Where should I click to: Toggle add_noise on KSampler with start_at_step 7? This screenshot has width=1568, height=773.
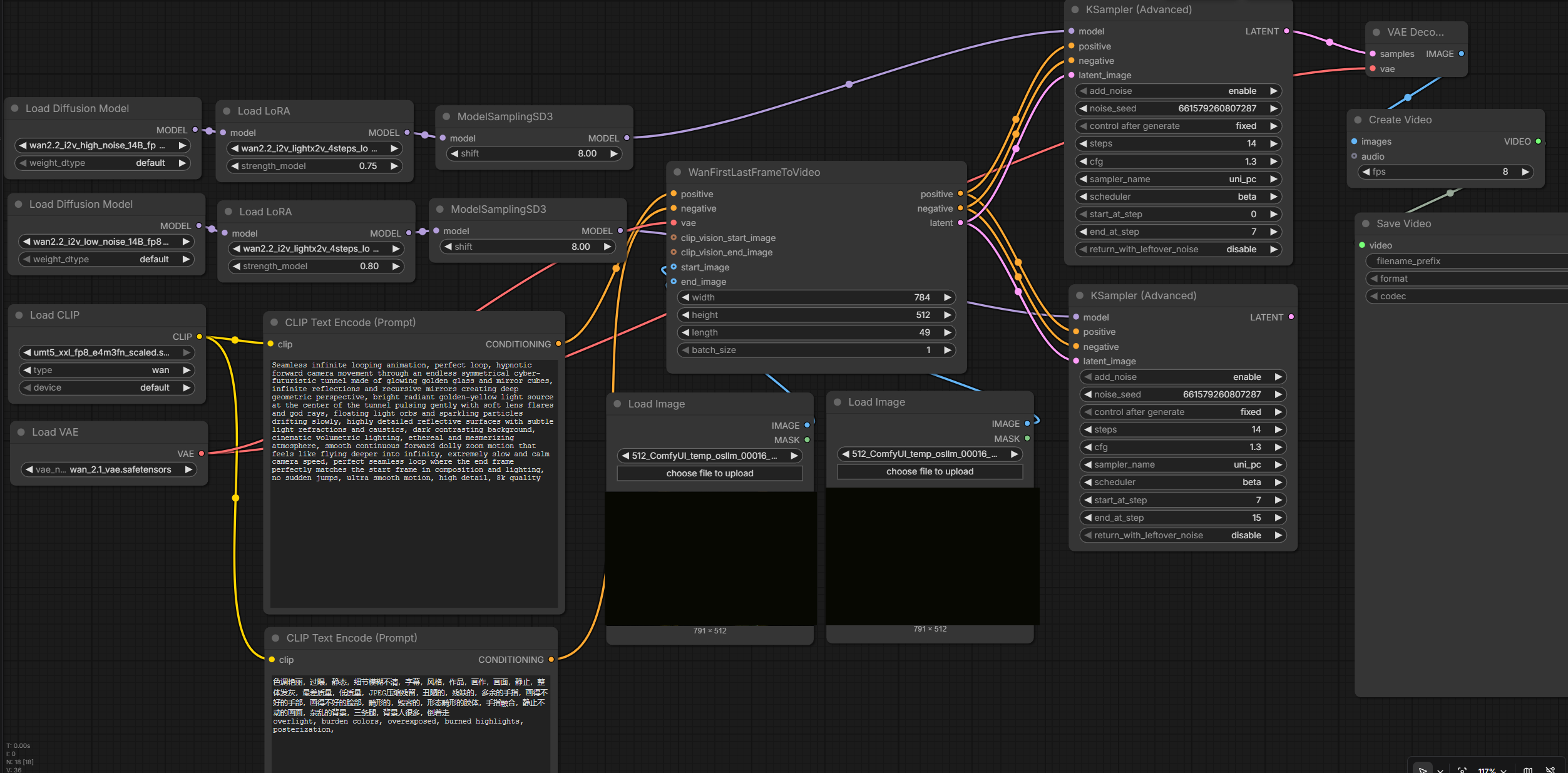tap(1183, 377)
